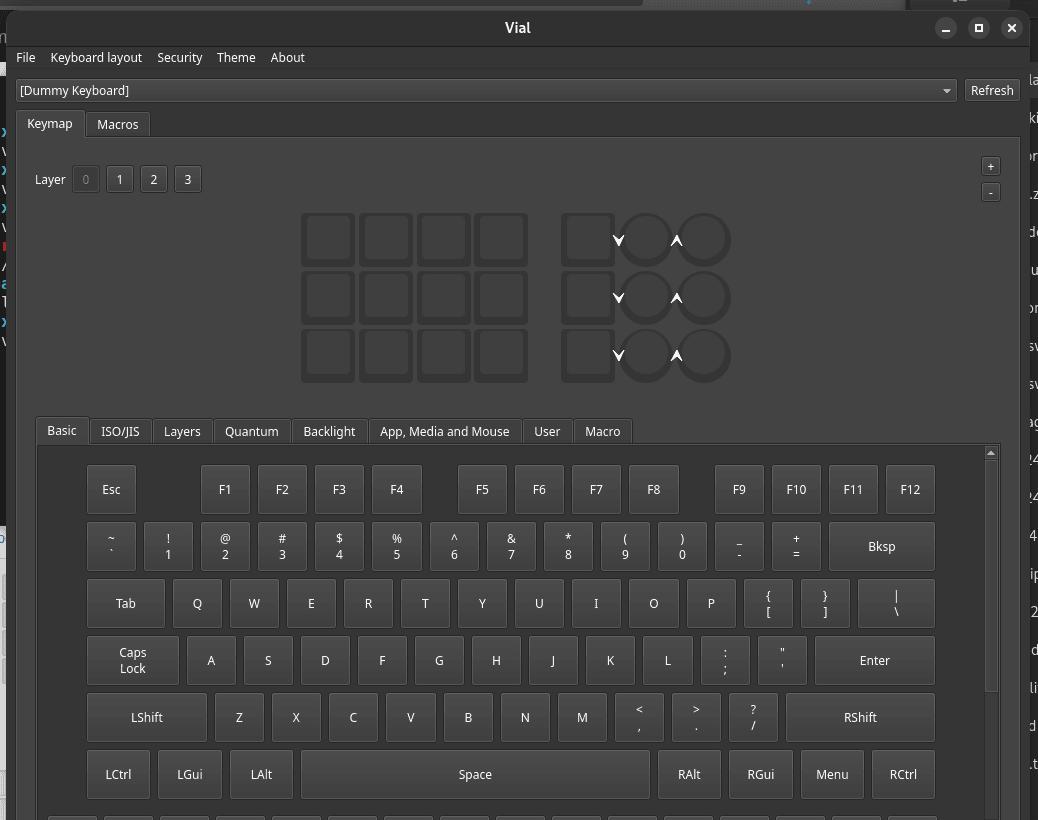Select the top-left blank key in keymap
The width and height of the screenshot is (1038, 820).
[x=328, y=240]
